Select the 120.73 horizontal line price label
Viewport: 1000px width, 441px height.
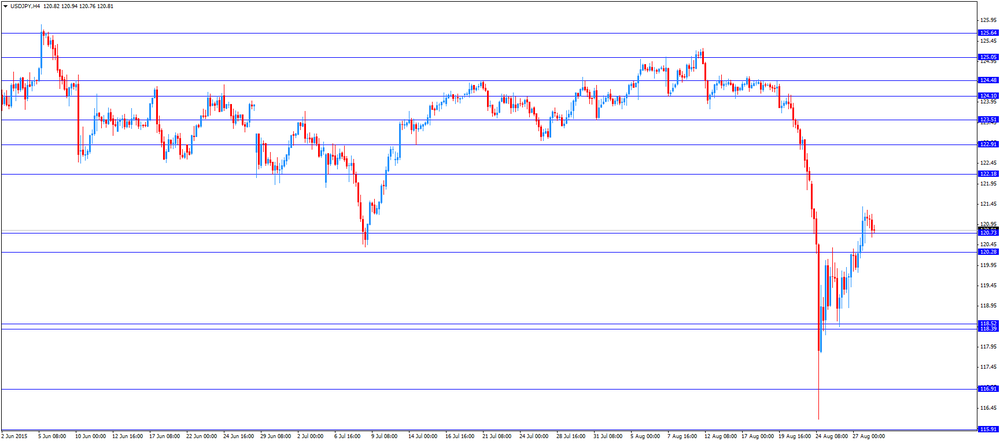(x=988, y=233)
